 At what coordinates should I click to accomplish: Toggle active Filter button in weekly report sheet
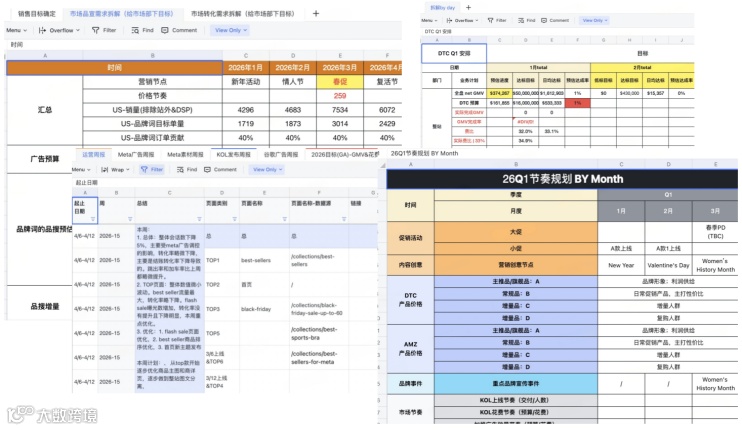(152, 169)
